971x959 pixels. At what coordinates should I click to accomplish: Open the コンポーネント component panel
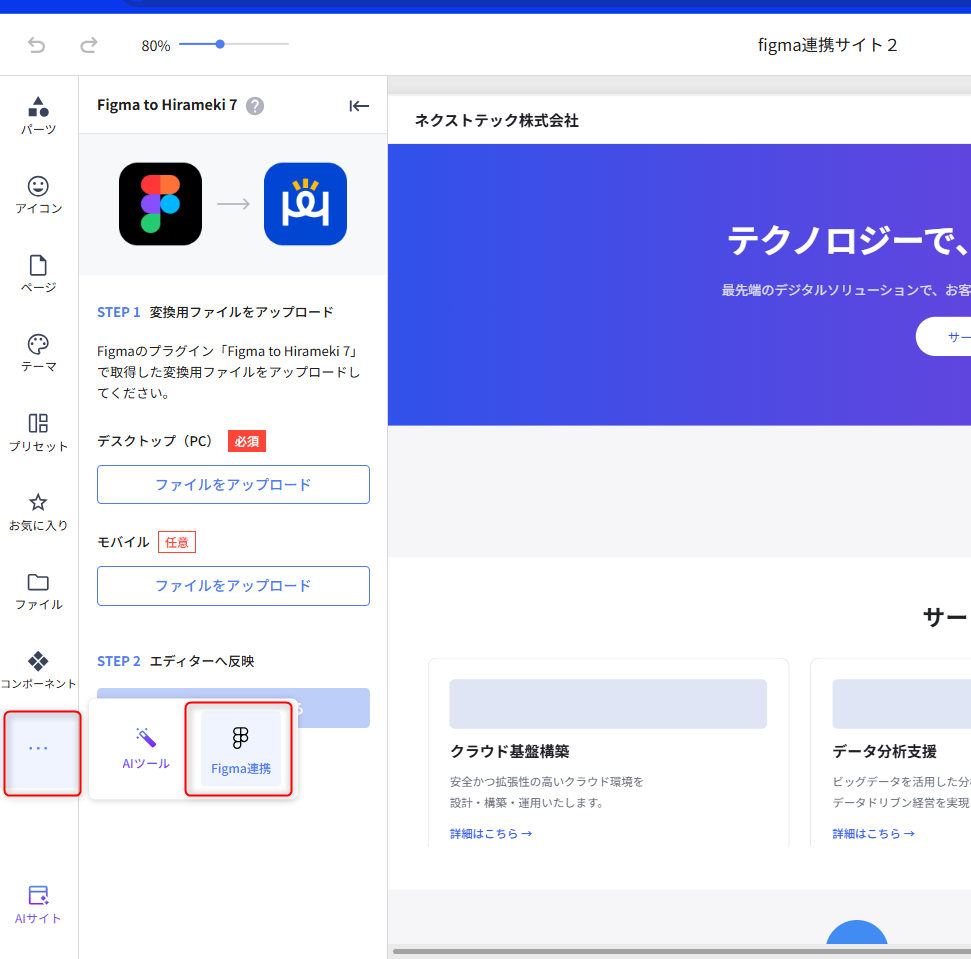tap(38, 670)
